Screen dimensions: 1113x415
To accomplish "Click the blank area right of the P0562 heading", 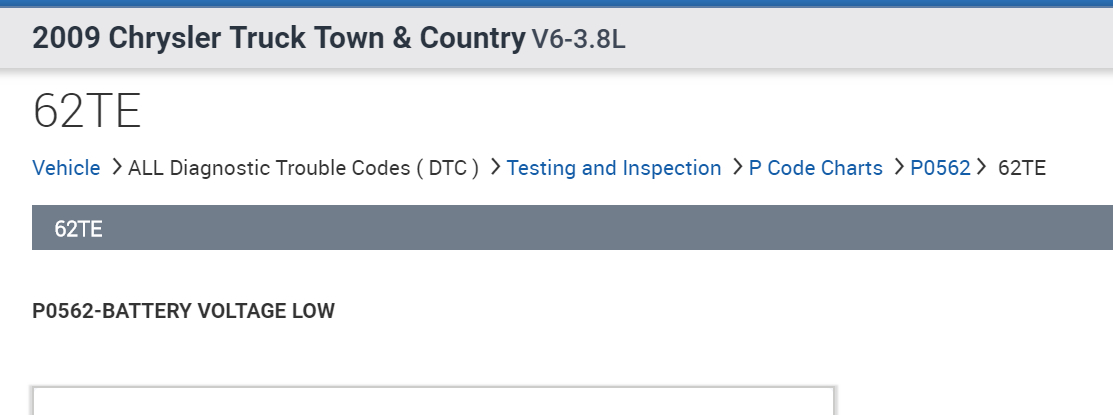I will pyautogui.click(x=700, y=311).
